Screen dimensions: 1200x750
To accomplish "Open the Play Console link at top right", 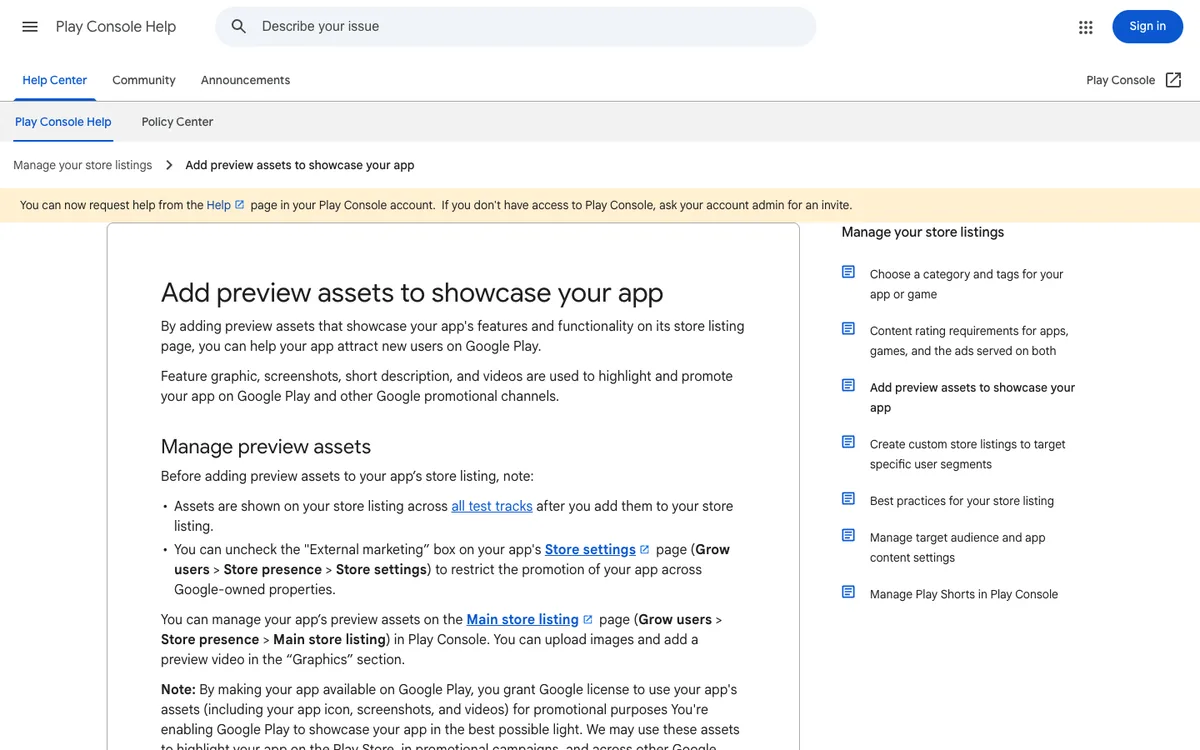I will (x=1120, y=80).
